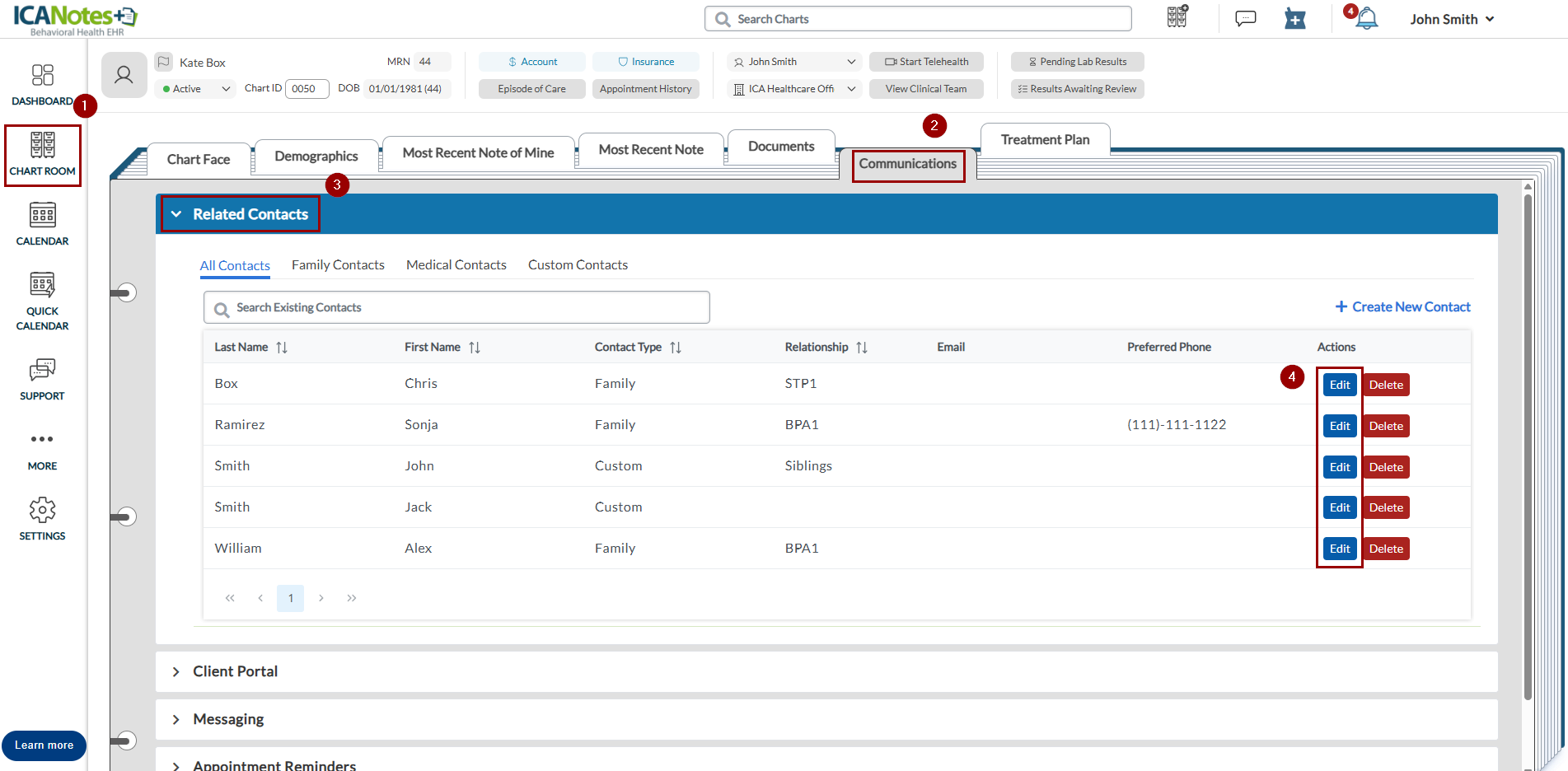Open the notifications bell
1568x771 pixels.
tap(1365, 18)
